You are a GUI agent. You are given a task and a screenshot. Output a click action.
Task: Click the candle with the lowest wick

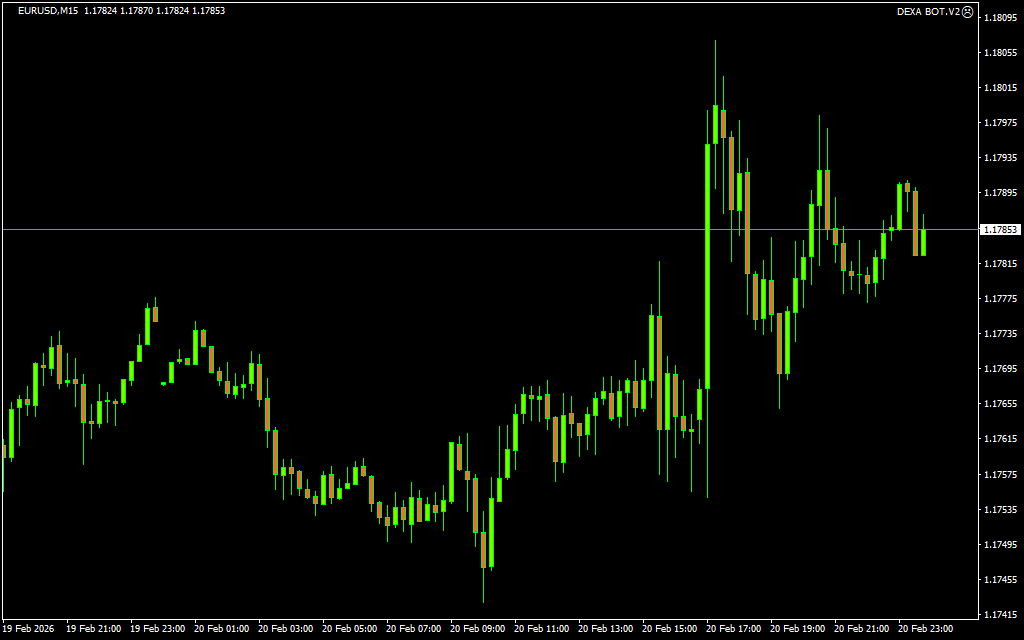point(484,550)
